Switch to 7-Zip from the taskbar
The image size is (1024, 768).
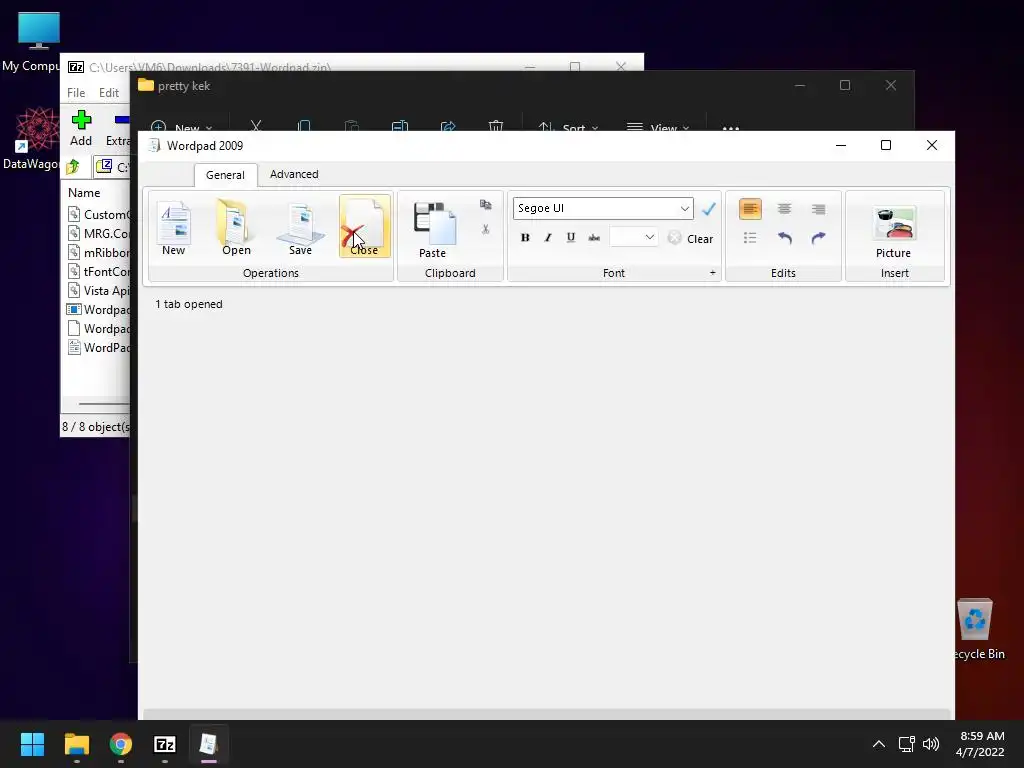coord(165,744)
